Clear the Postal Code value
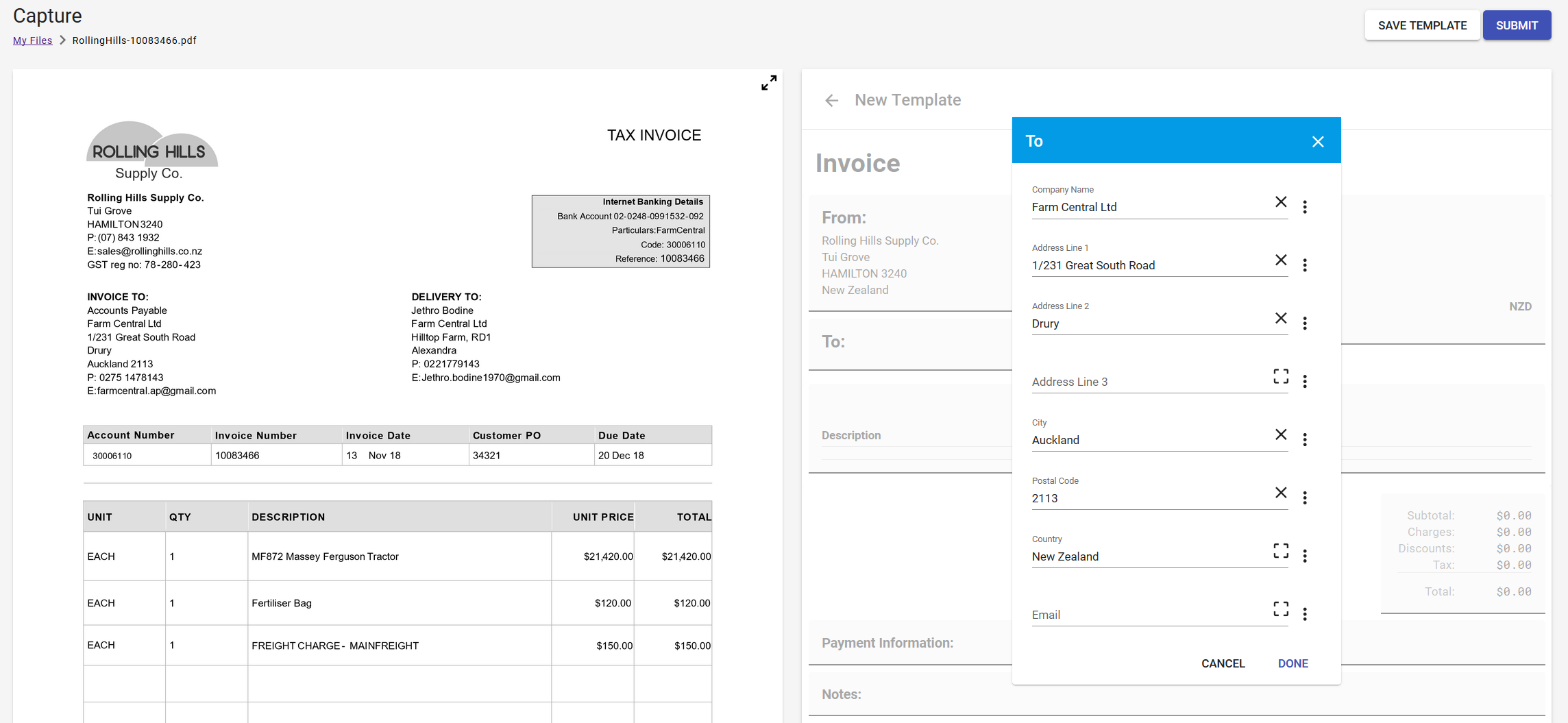Viewport: 1568px width, 723px height. coord(1280,493)
